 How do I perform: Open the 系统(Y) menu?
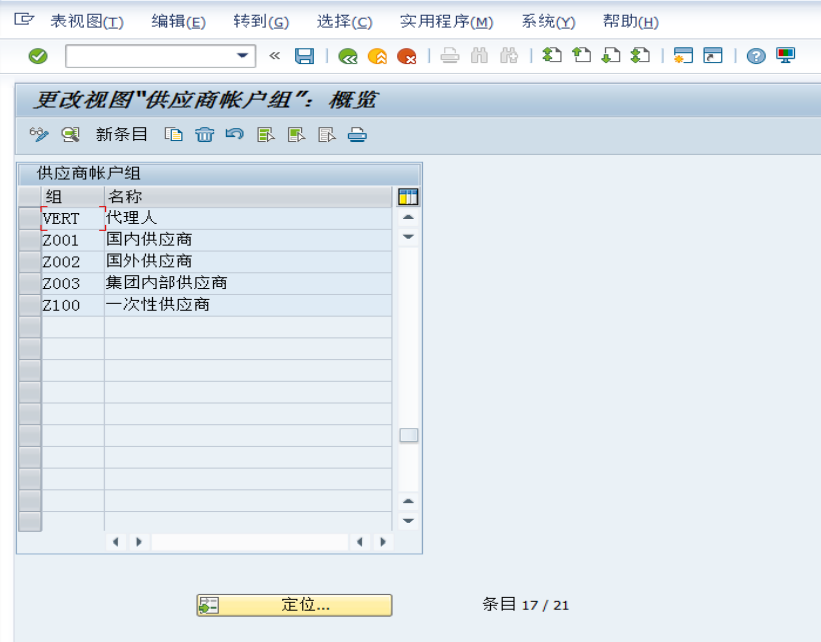548,21
